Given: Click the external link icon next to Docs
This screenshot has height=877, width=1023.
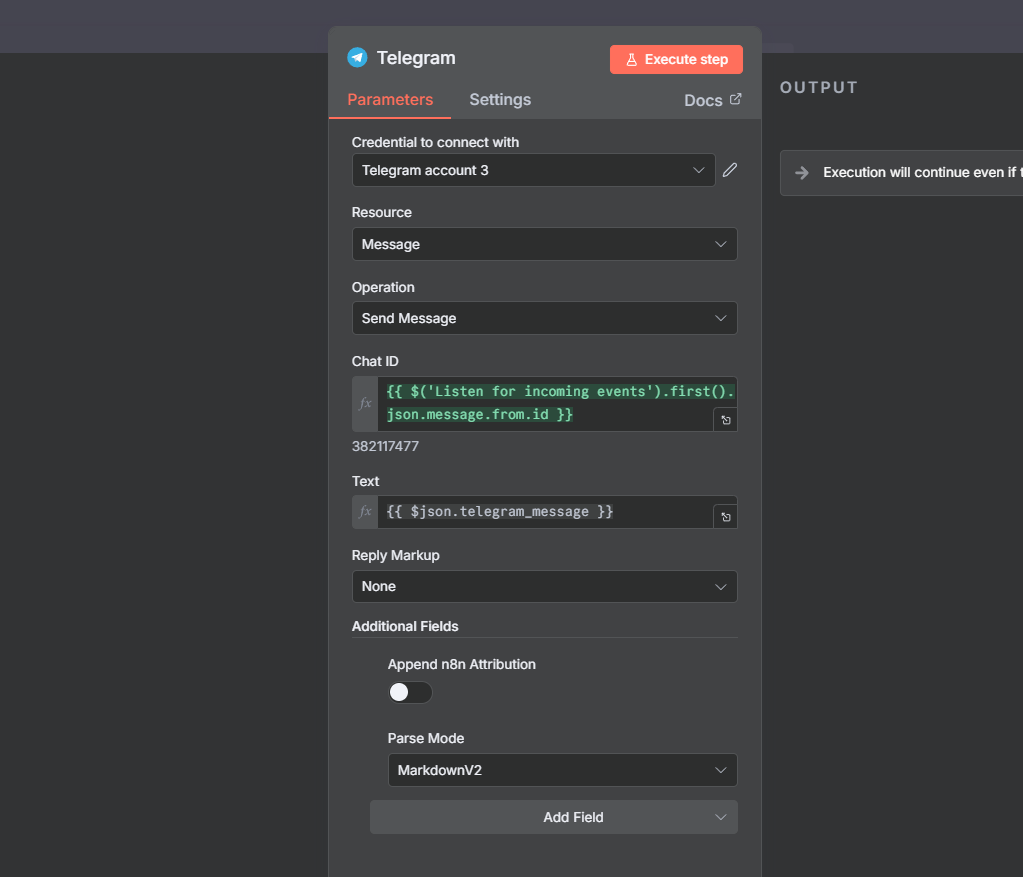Looking at the screenshot, I should pos(736,99).
